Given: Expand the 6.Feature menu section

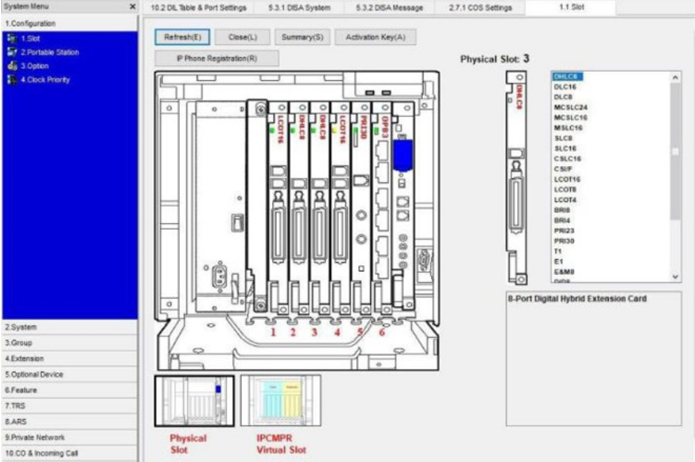Looking at the screenshot, I should pos(70,390).
